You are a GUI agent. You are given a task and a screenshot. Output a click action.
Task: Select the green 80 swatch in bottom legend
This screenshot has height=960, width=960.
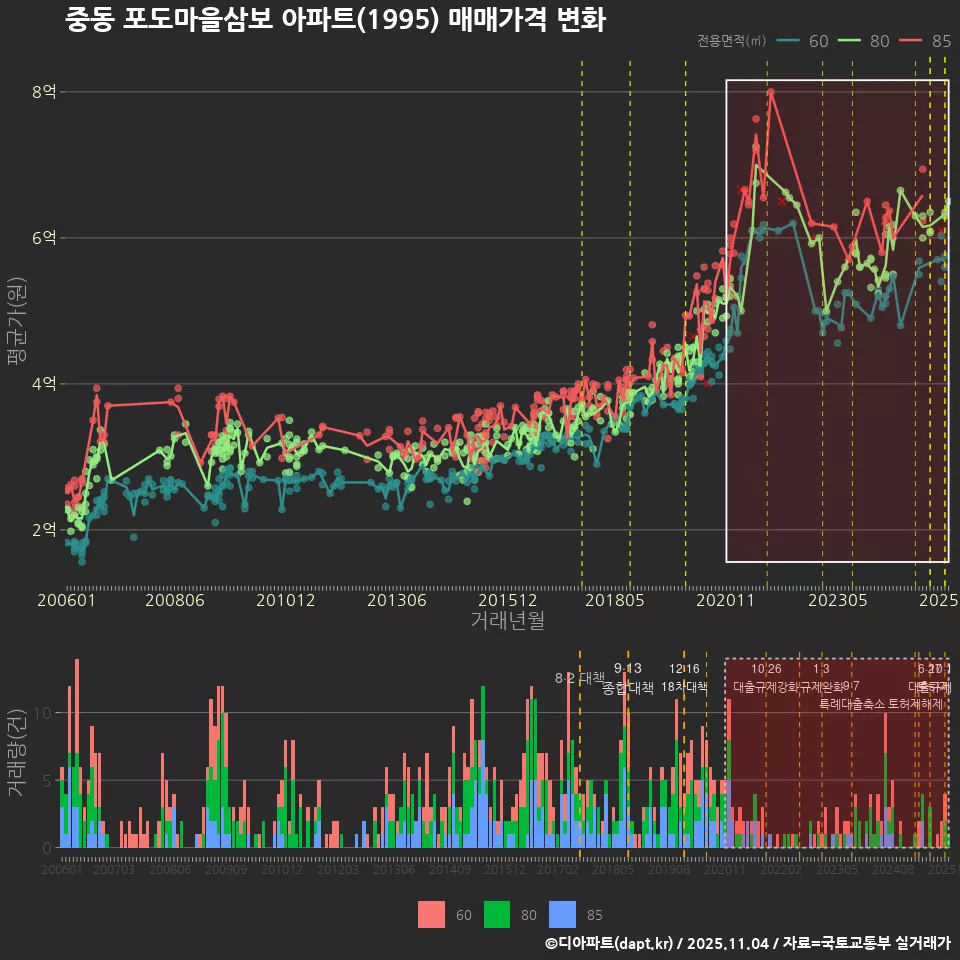497,914
